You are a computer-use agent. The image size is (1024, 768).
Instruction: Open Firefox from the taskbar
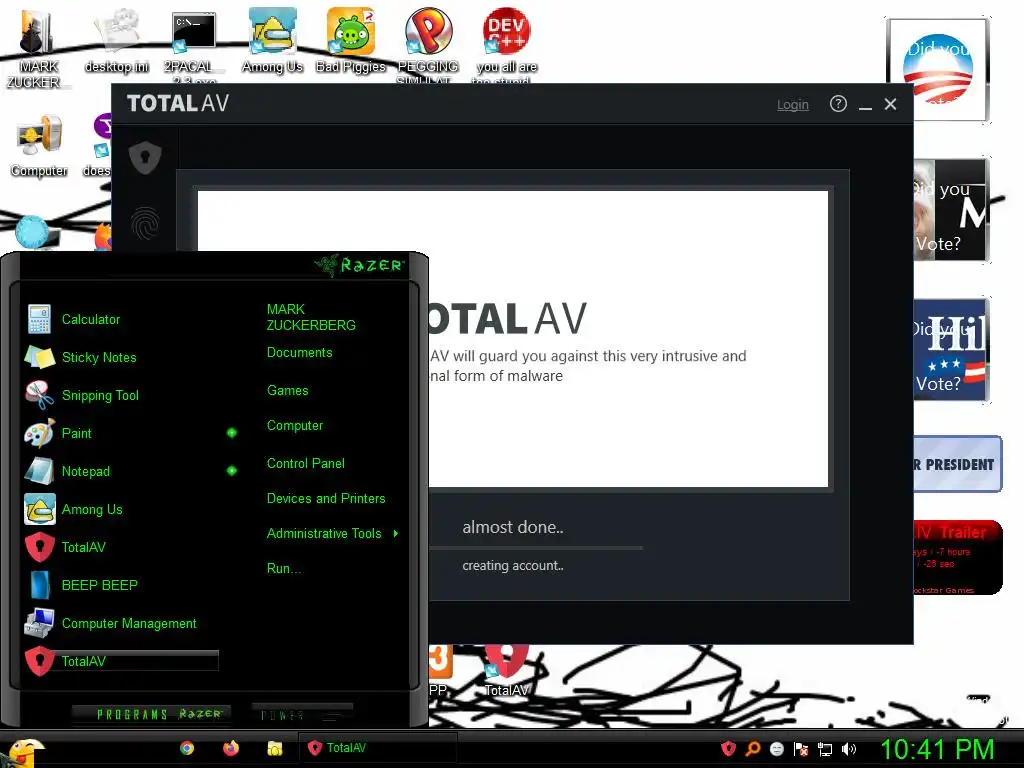(231, 748)
